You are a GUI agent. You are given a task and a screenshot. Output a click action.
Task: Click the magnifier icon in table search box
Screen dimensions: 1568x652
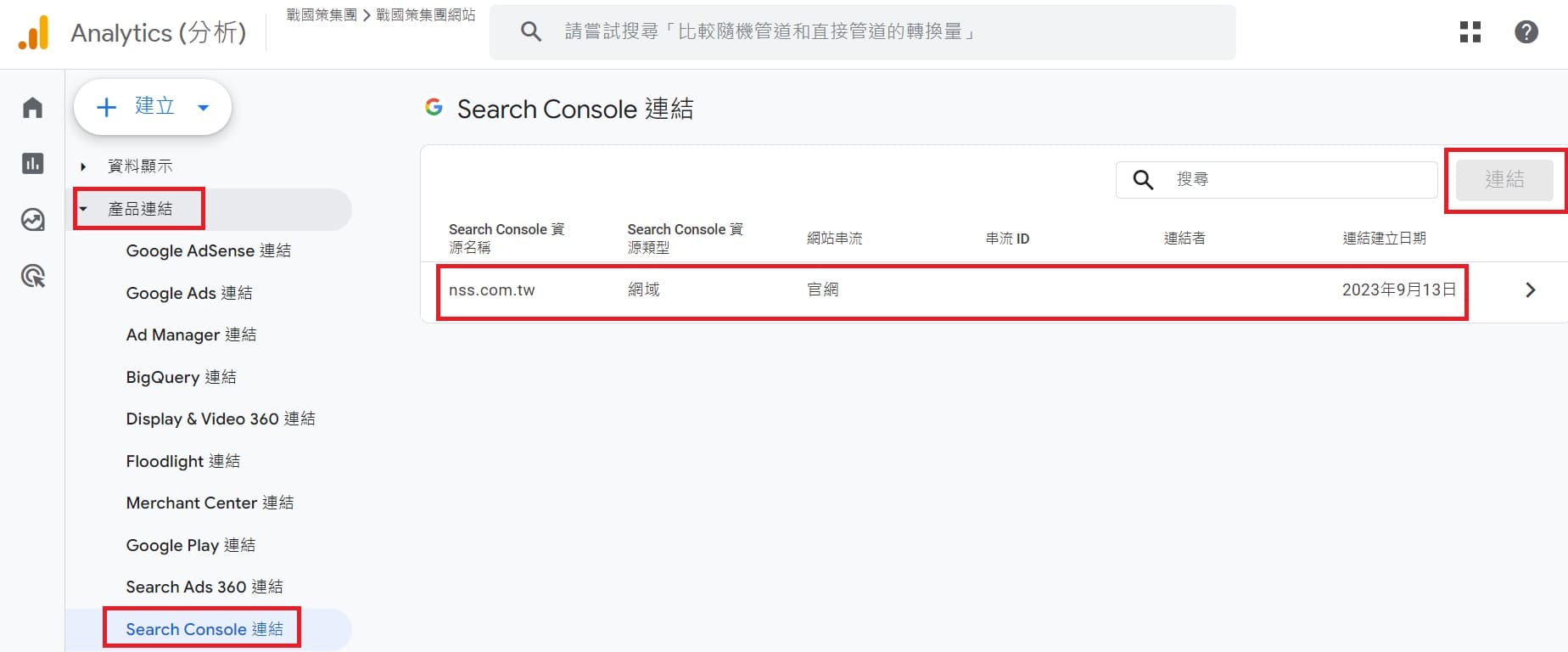click(1143, 180)
